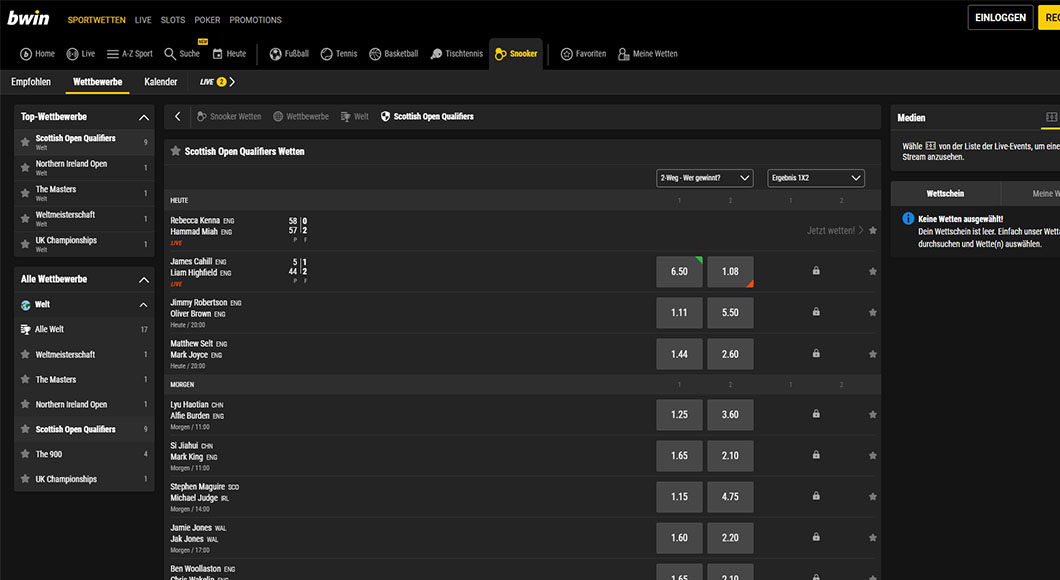This screenshot has width=1060, height=580.
Task: Favorite Scottish Open Qualifiers Wetten header star
Action: [176, 151]
